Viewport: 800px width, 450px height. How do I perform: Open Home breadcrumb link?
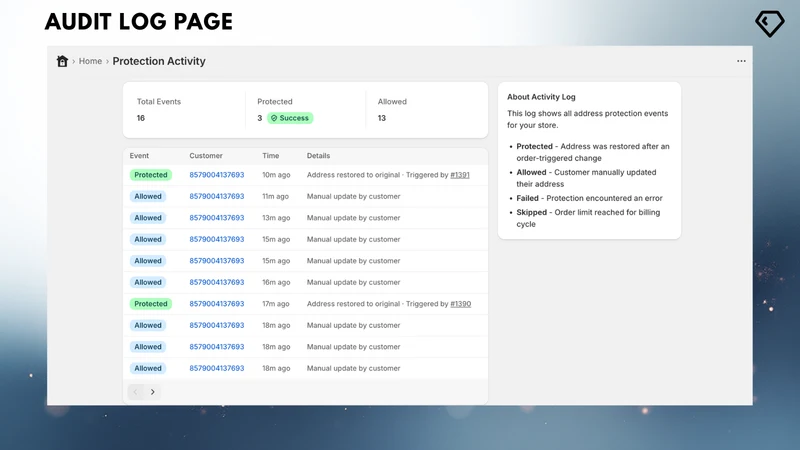point(90,61)
